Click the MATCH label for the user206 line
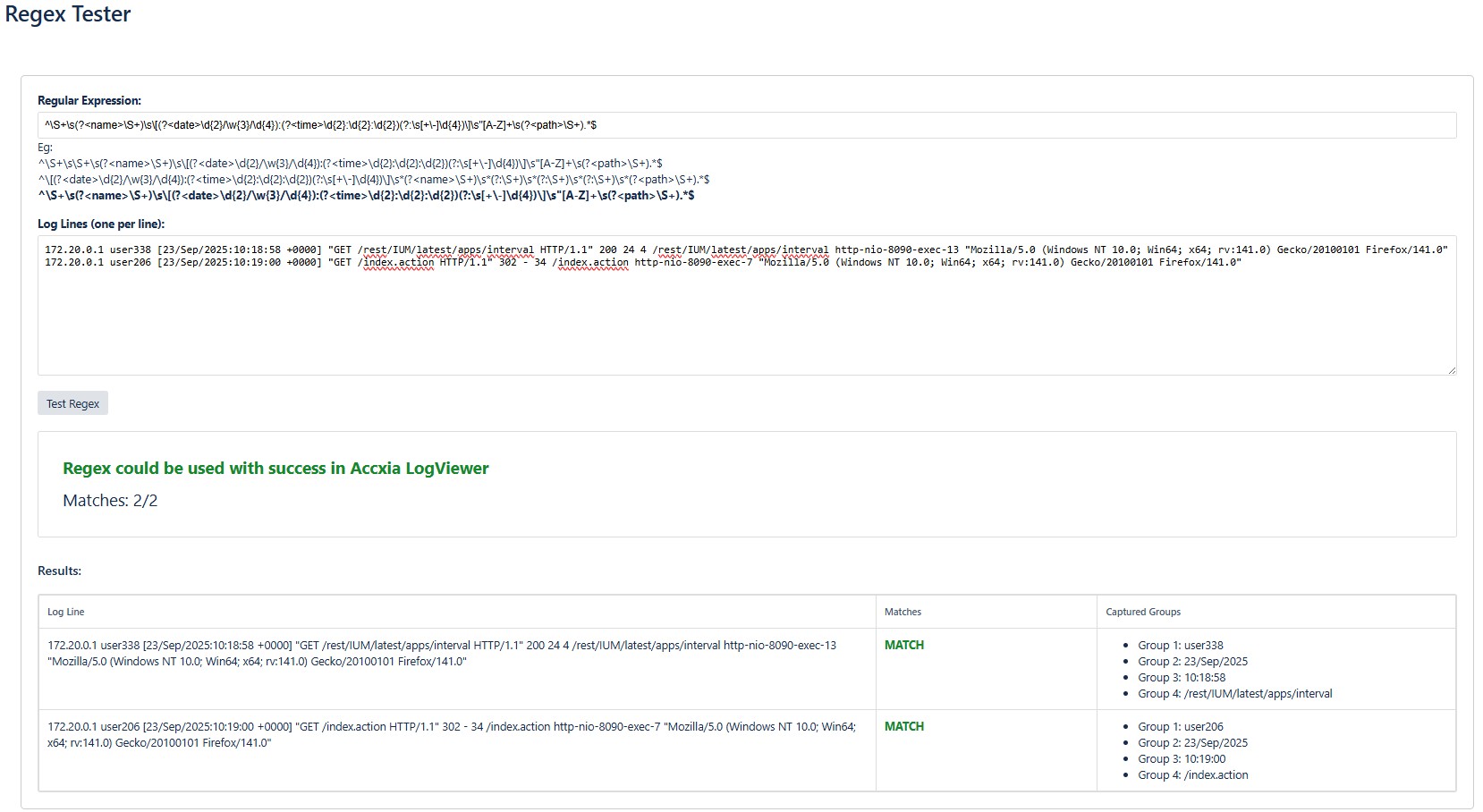 pos(903,726)
